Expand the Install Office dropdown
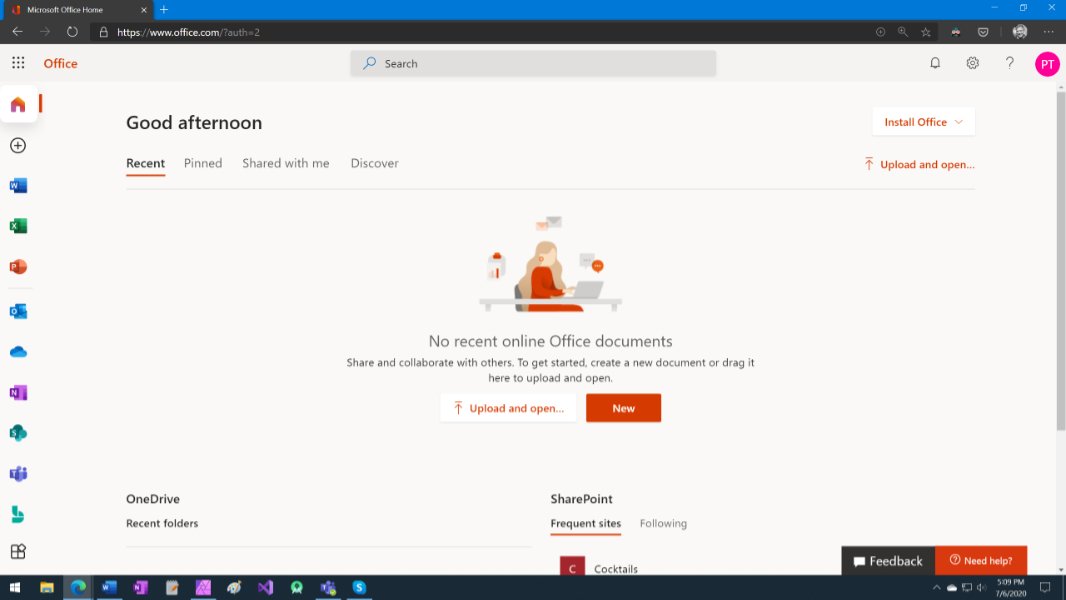This screenshot has width=1066, height=600. [x=923, y=122]
